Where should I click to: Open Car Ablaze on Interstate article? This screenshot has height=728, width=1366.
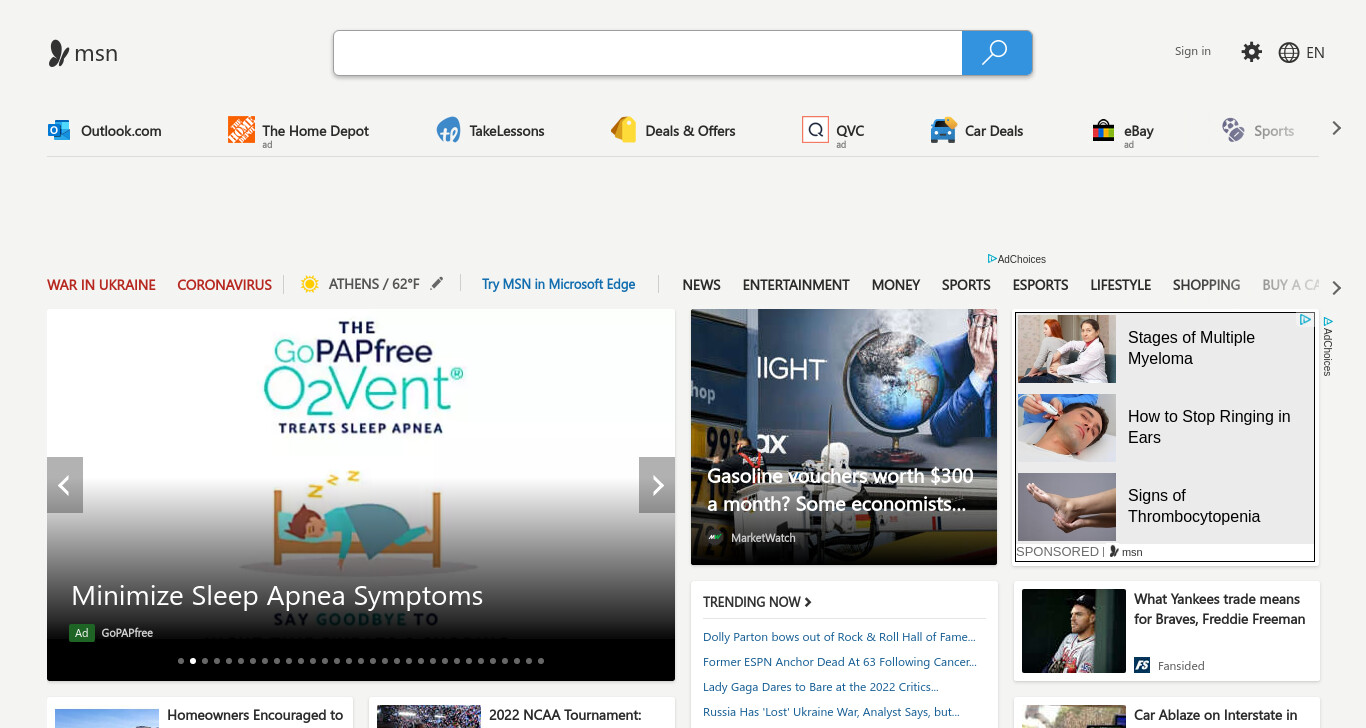[1167, 713]
